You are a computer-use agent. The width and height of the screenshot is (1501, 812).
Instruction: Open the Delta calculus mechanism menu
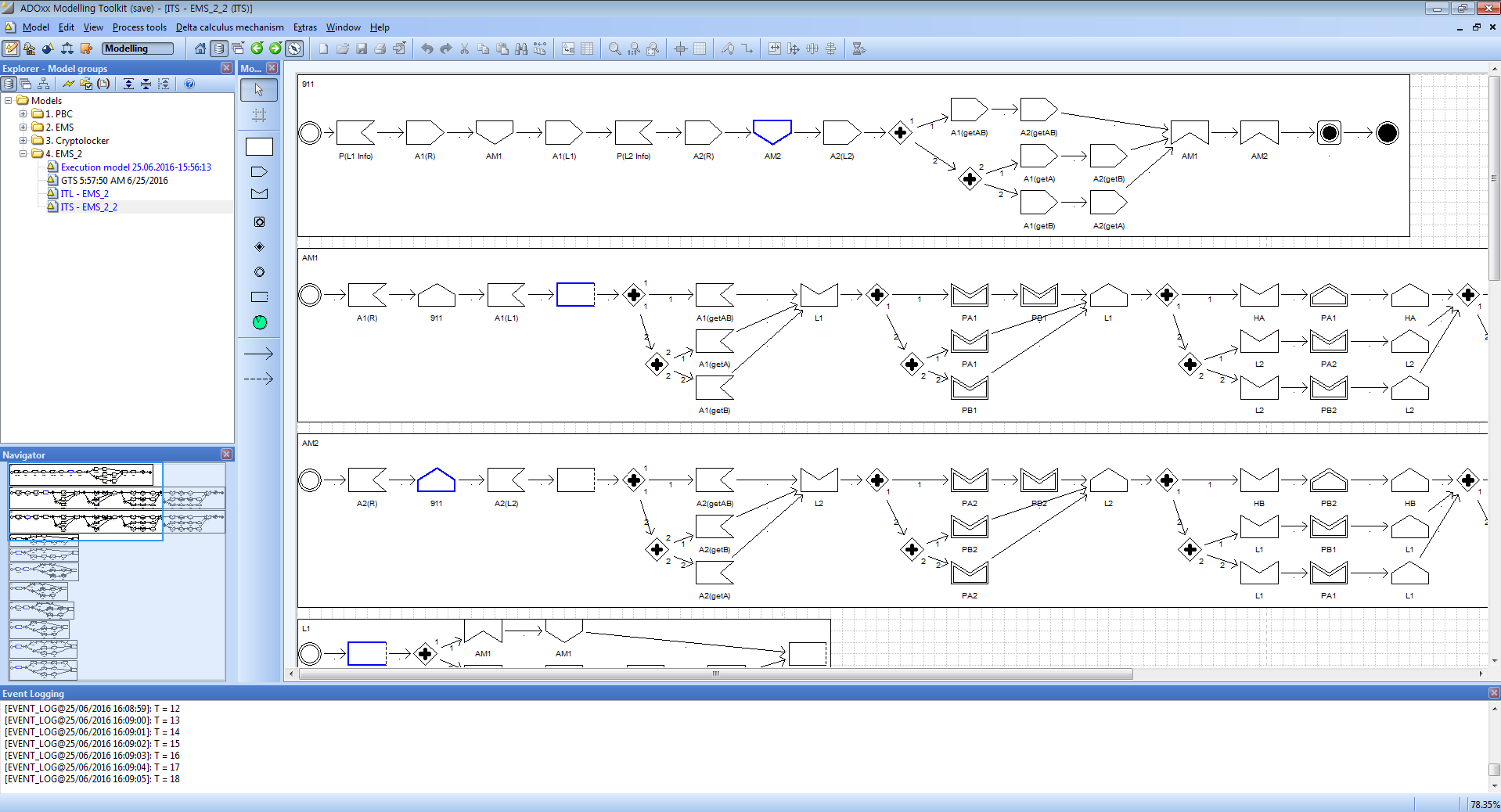[x=229, y=27]
